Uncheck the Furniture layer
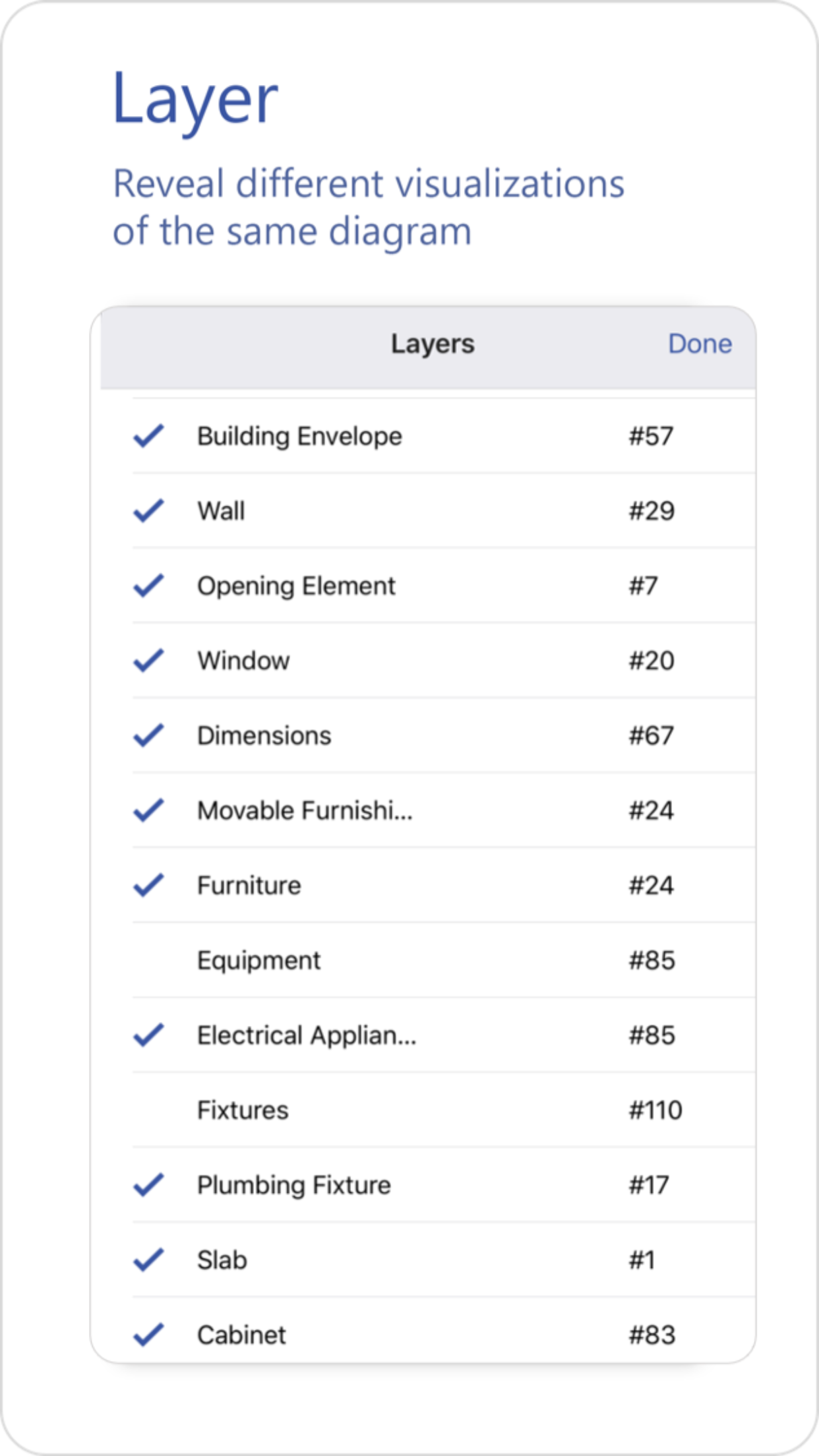 point(149,885)
